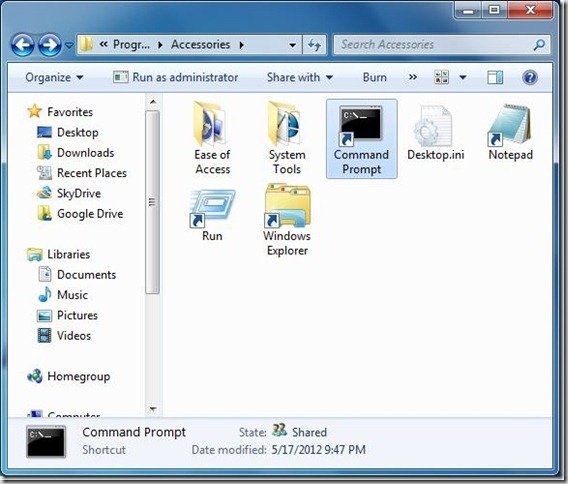568x484 pixels.
Task: Click the Burn toolbar button
Action: [375, 78]
